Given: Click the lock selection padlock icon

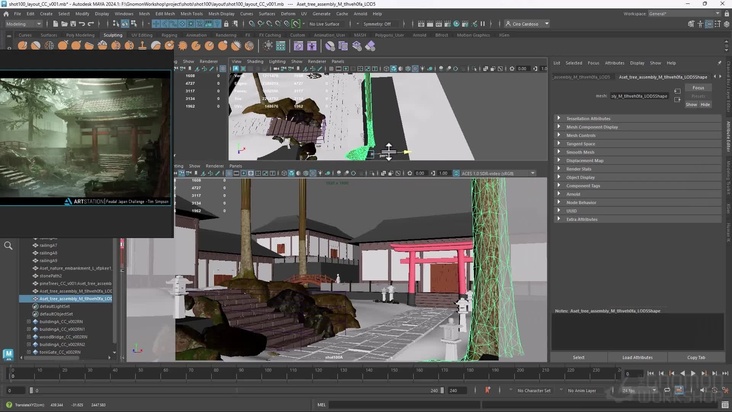Looking at the screenshot, I should (x=226, y=24).
